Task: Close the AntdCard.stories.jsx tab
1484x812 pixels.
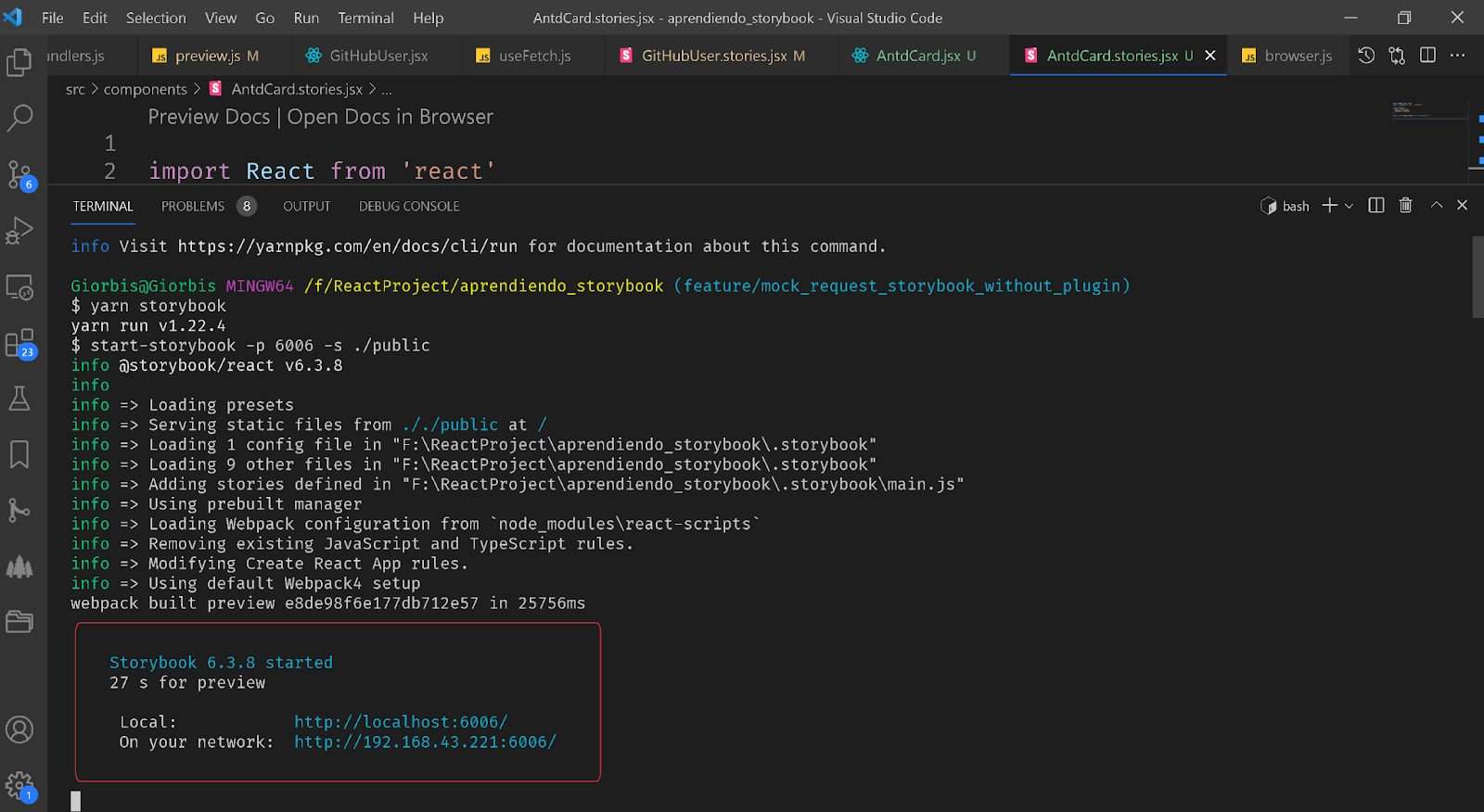Action: pyautogui.click(x=1210, y=56)
